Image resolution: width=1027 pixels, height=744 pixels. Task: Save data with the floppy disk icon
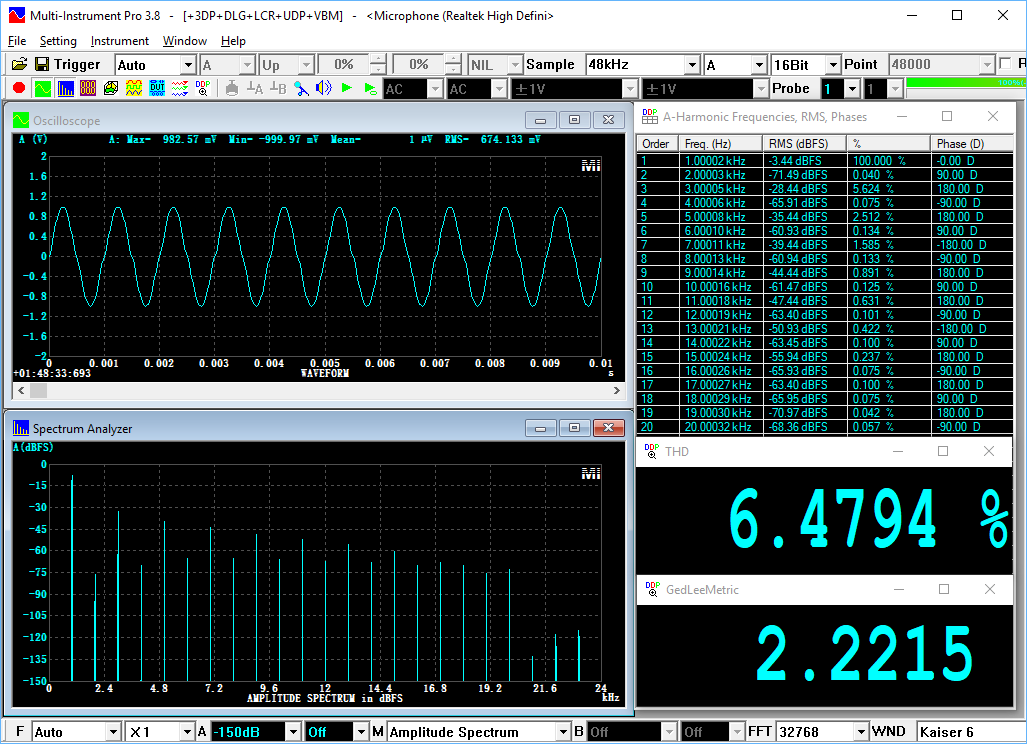tap(42, 64)
